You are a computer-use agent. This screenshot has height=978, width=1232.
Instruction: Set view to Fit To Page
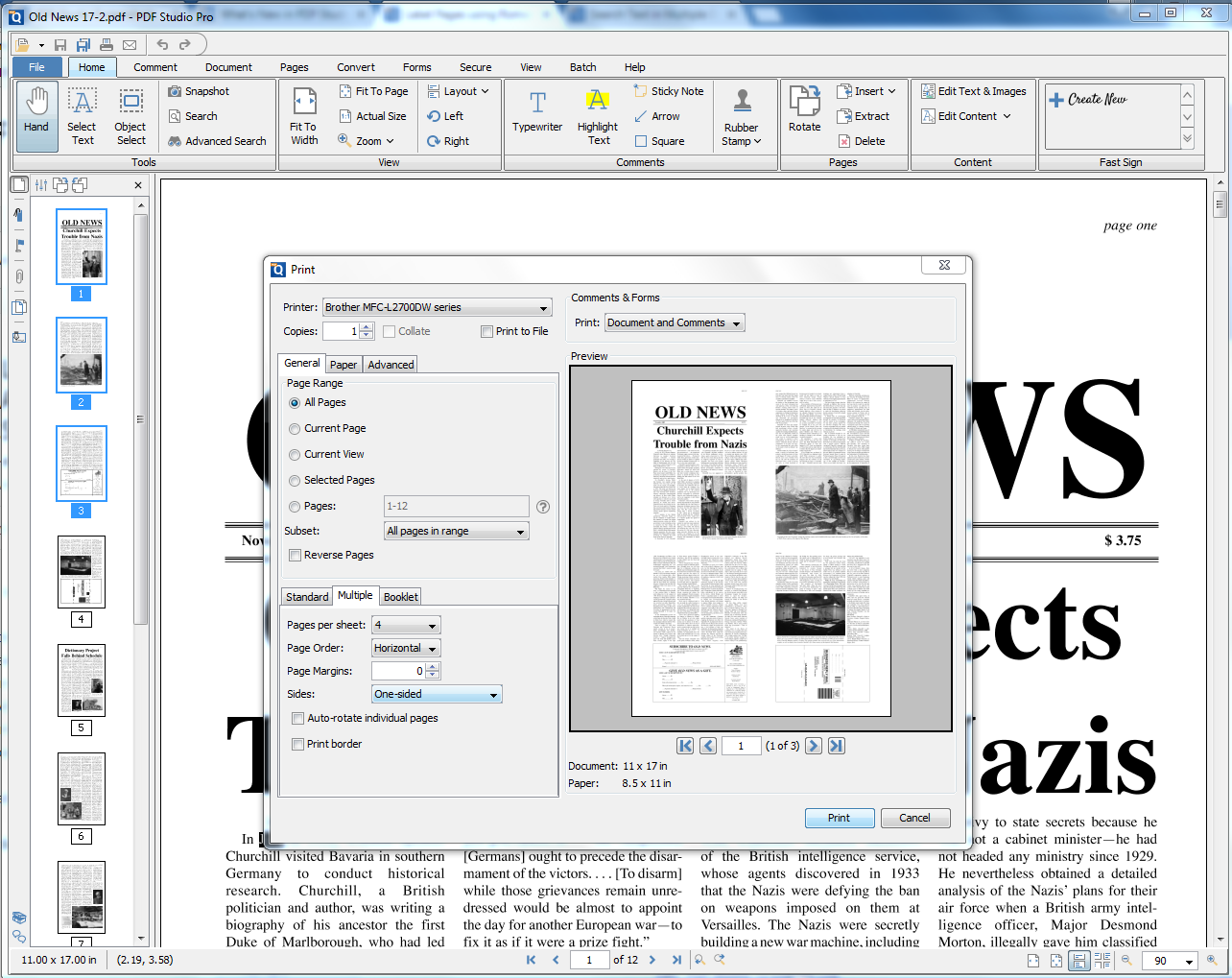374,91
